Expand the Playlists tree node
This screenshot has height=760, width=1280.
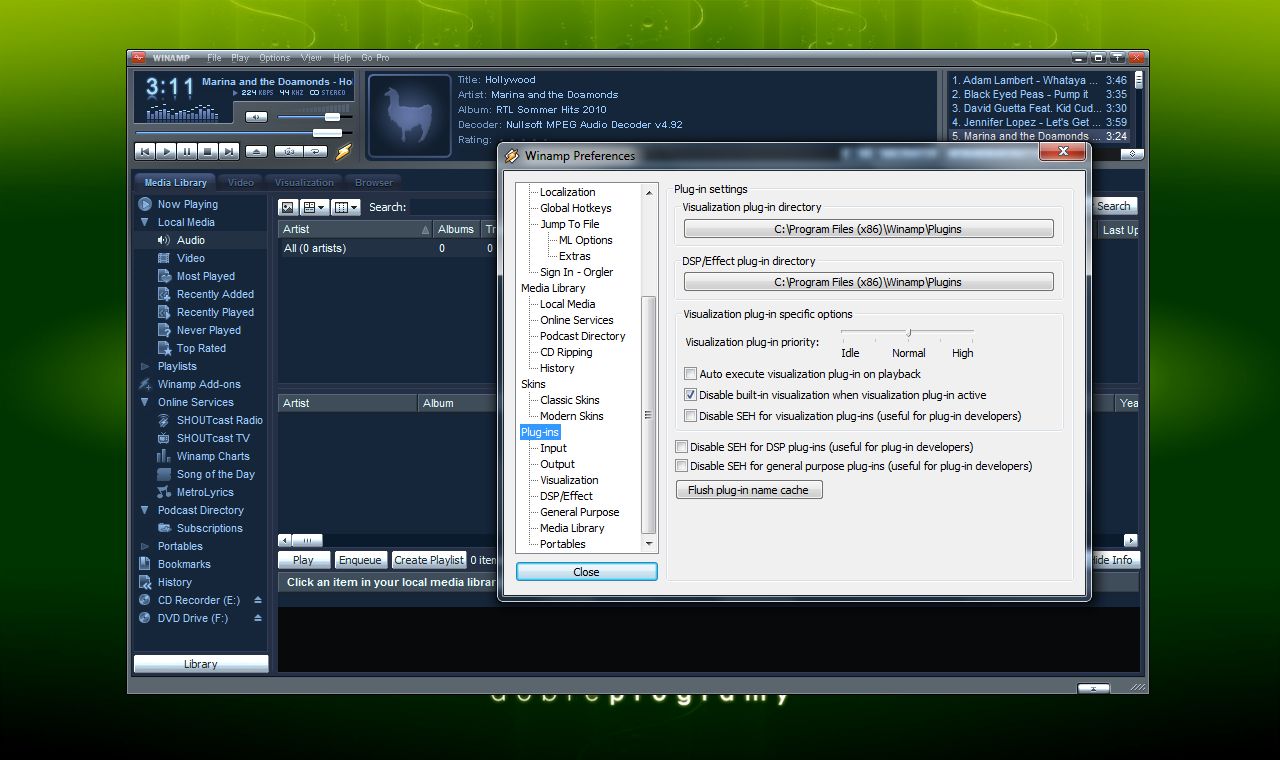145,366
